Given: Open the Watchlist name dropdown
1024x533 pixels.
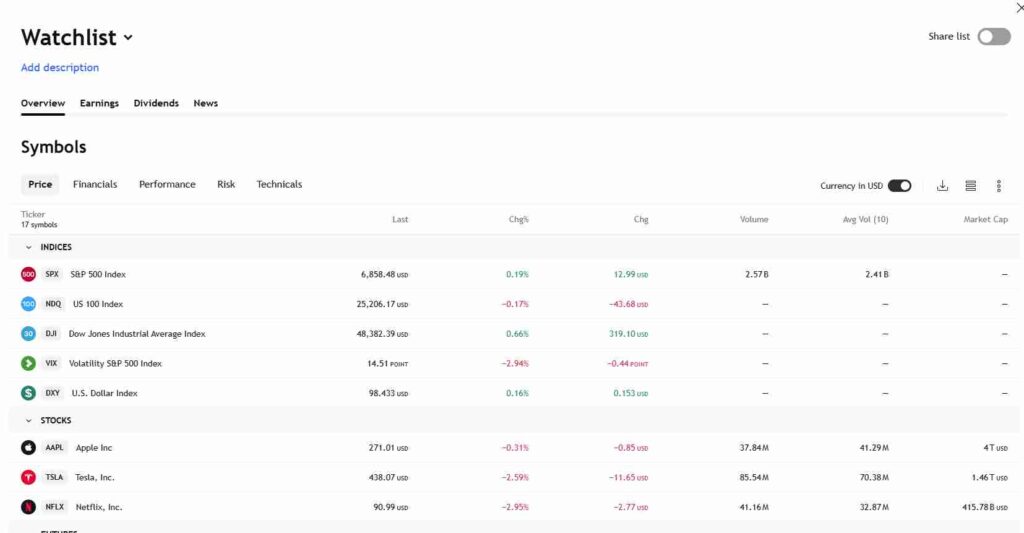Looking at the screenshot, I should coord(128,39).
